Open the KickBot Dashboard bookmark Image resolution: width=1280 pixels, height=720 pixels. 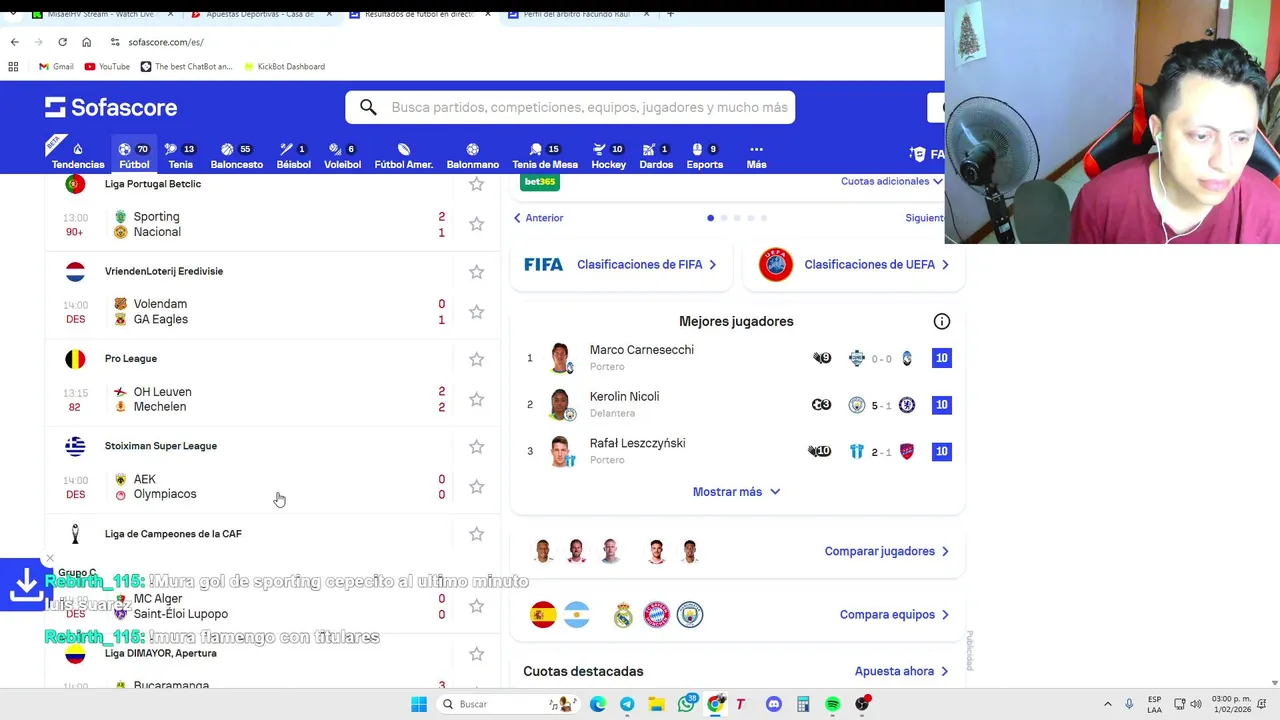pyautogui.click(x=283, y=66)
